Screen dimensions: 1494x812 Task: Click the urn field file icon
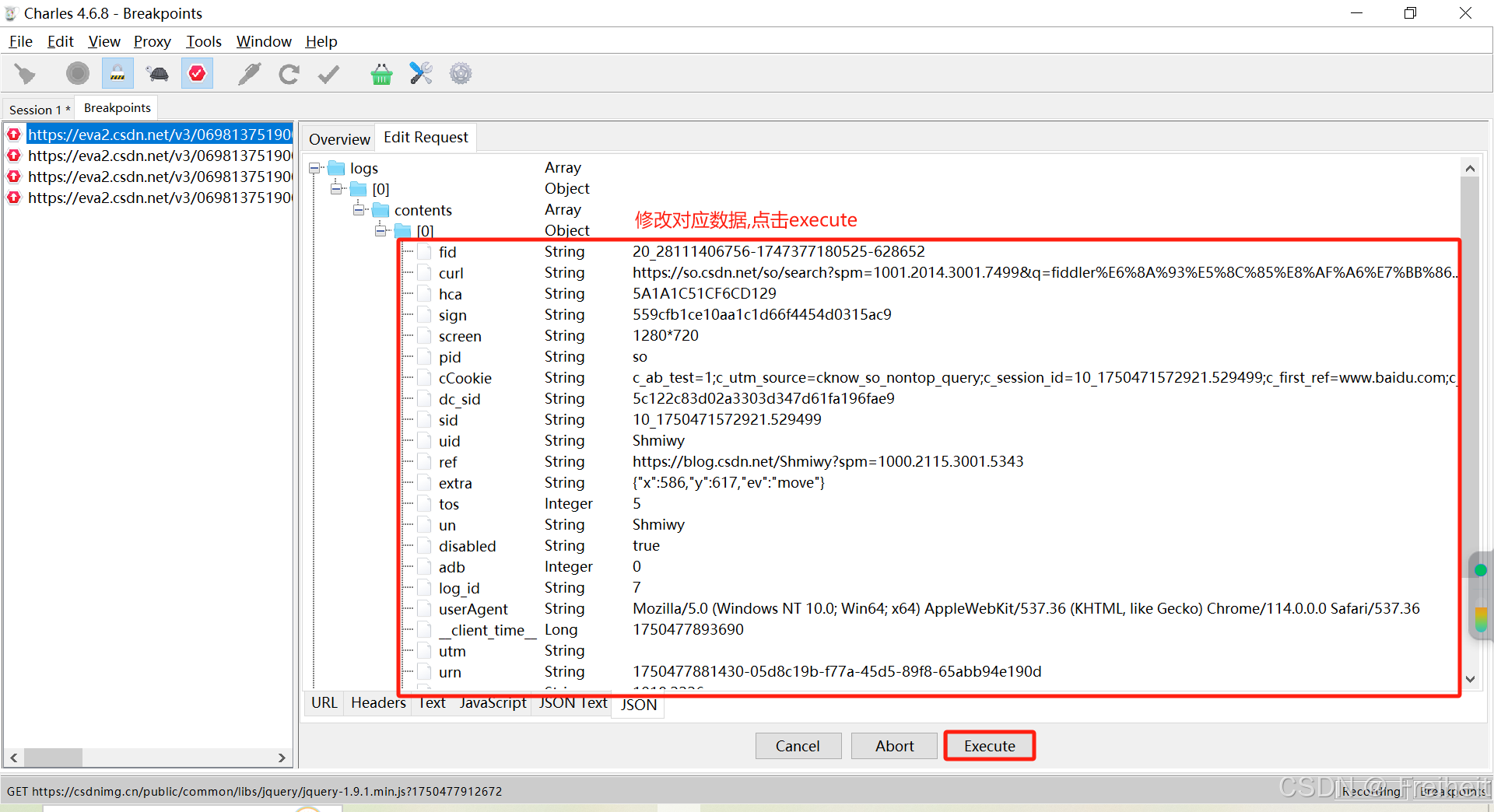(425, 672)
